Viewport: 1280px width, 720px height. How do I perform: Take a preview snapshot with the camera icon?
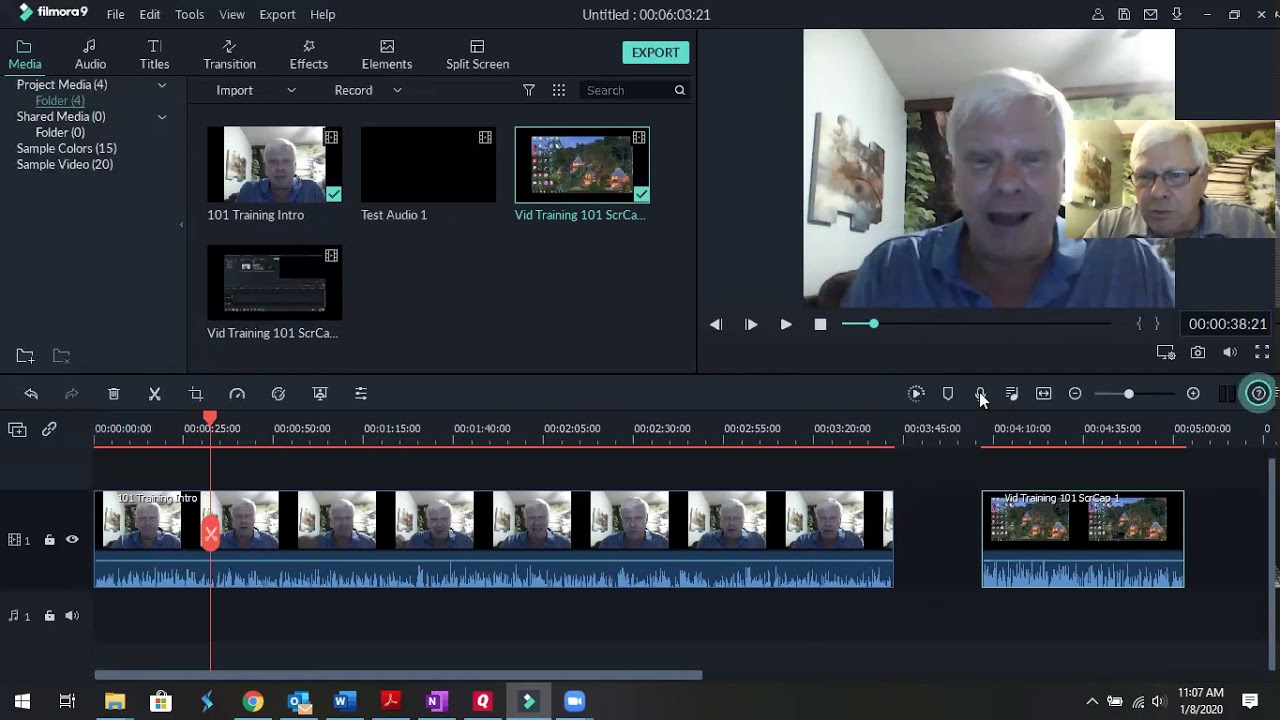pos(1198,352)
